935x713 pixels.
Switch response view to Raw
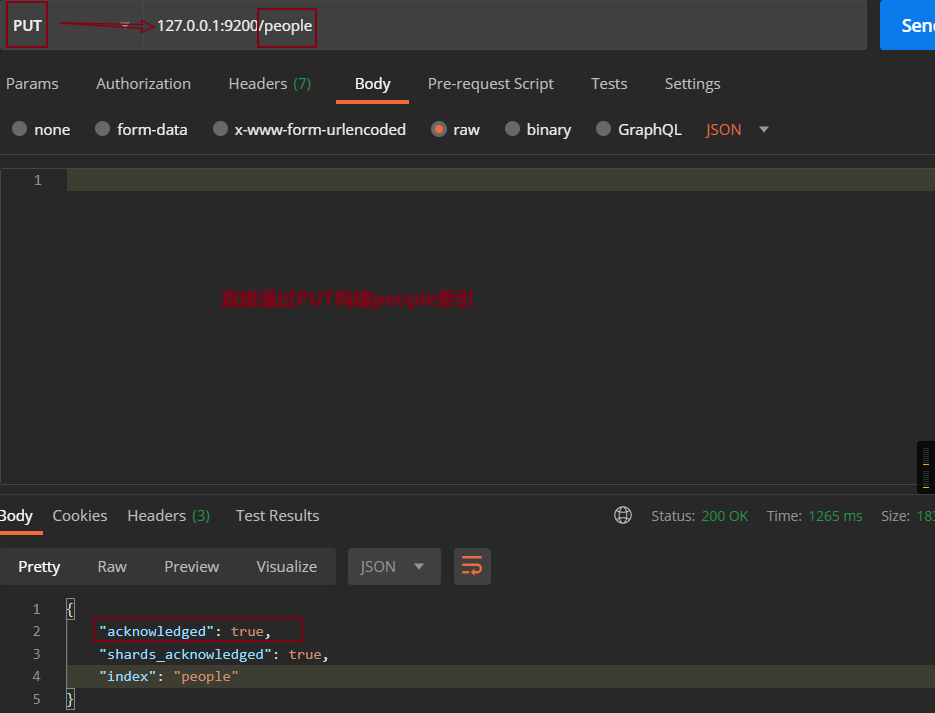click(x=112, y=566)
